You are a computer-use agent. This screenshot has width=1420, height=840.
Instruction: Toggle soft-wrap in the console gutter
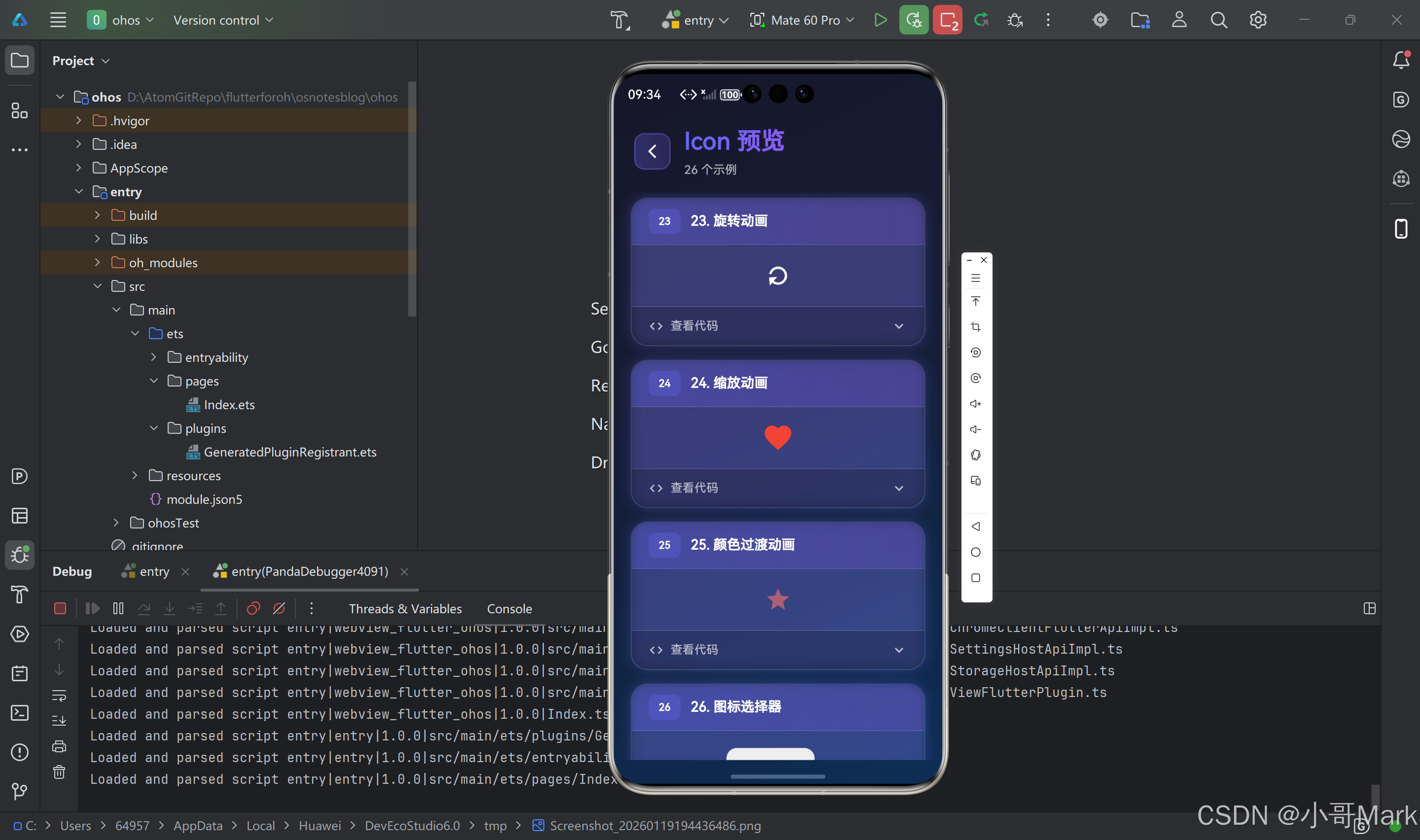(x=60, y=695)
